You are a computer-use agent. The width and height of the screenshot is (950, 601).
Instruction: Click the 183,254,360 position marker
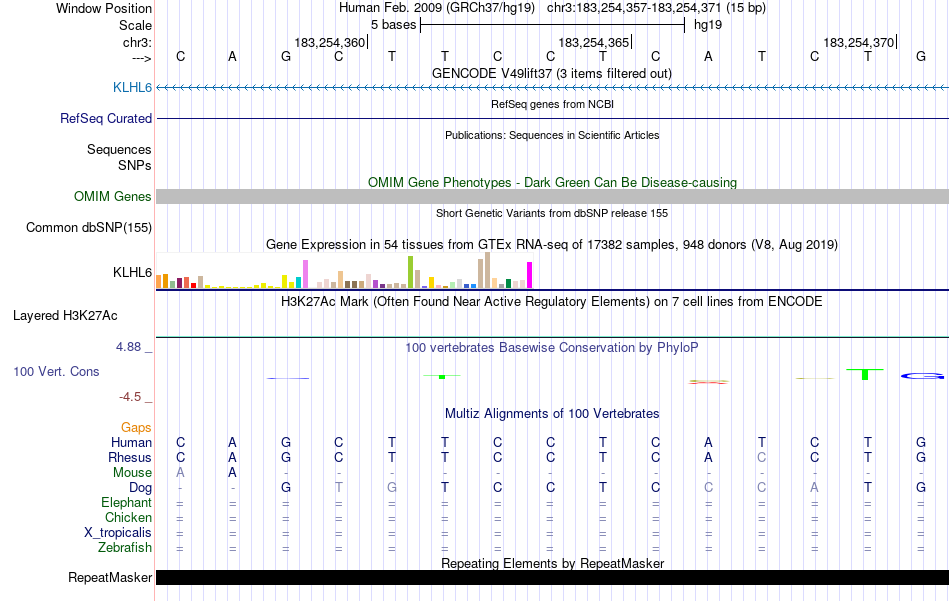330,42
